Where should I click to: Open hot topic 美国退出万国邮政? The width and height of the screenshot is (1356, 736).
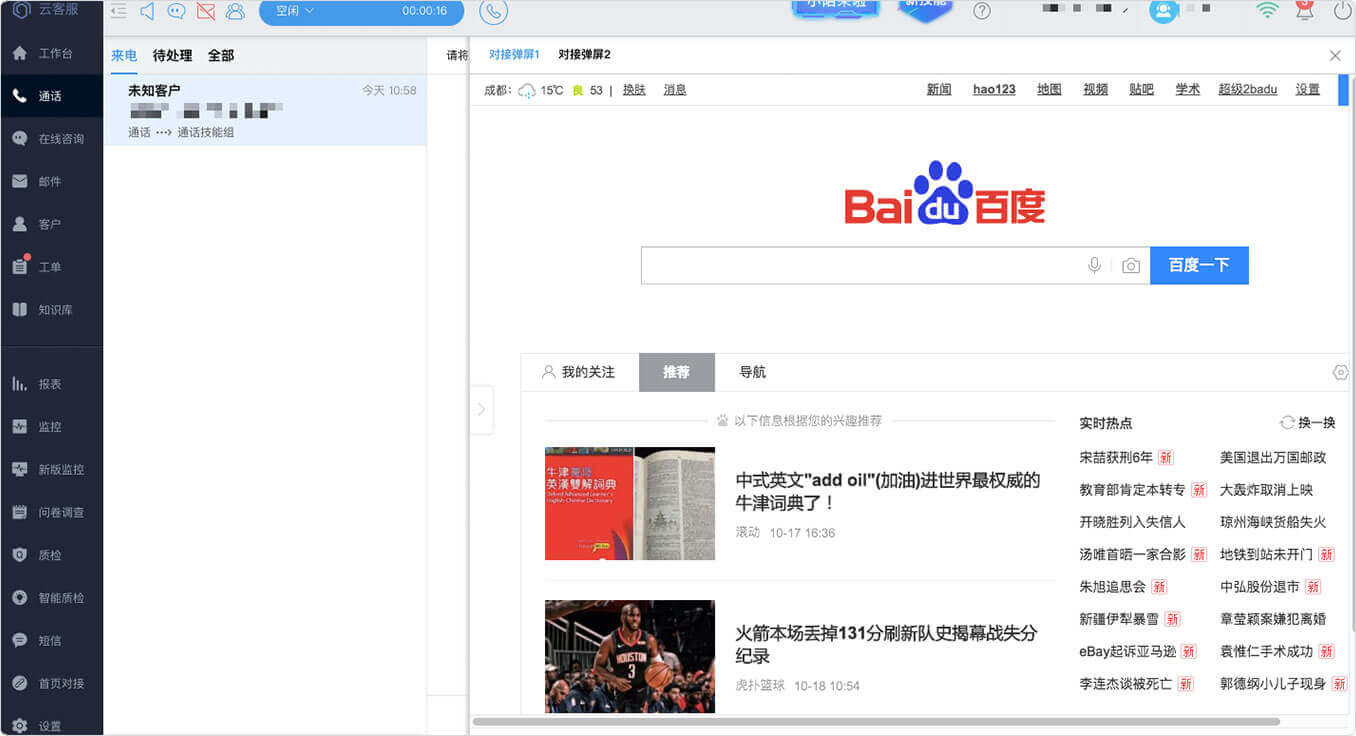tap(1273, 458)
